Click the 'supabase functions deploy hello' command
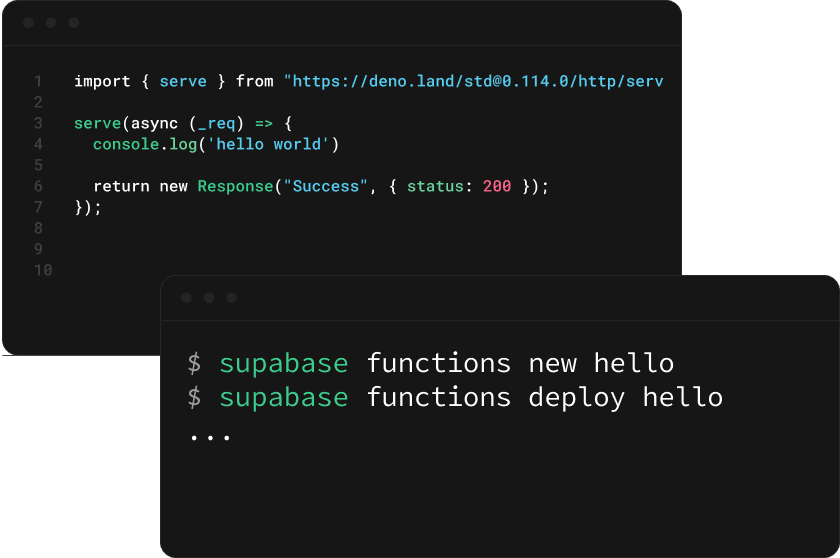 click(470, 398)
